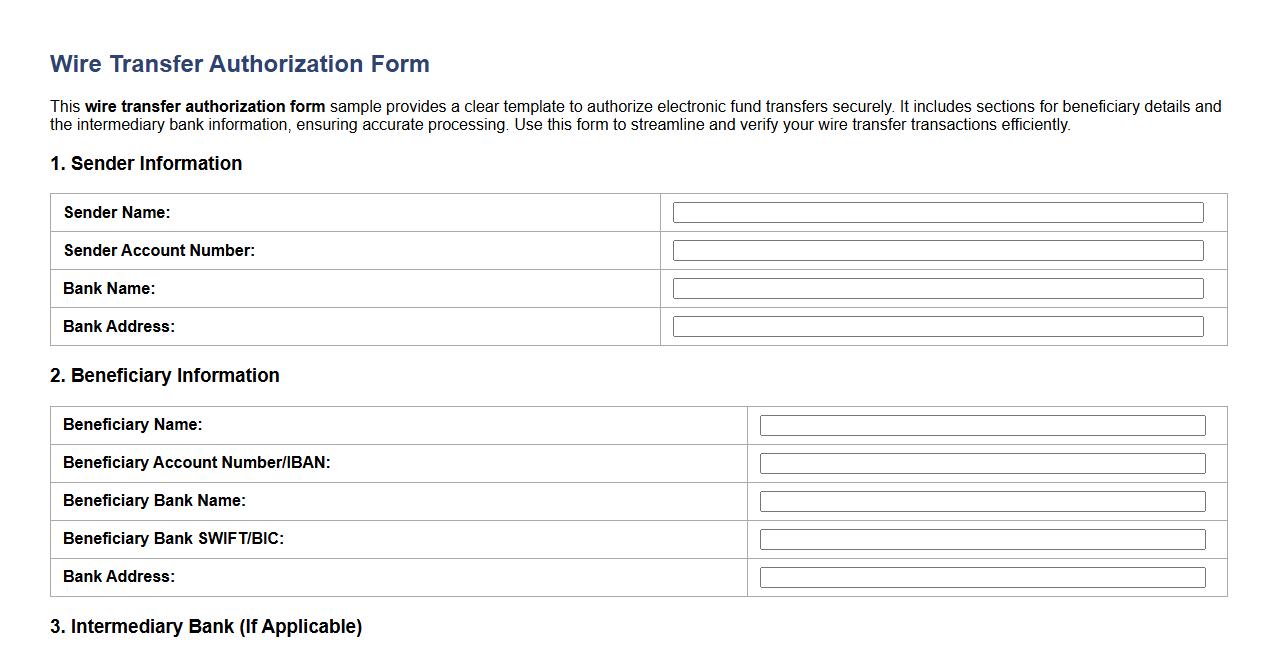Click the Sender Name input field
The height and width of the screenshot is (650, 1278).
click(x=937, y=212)
